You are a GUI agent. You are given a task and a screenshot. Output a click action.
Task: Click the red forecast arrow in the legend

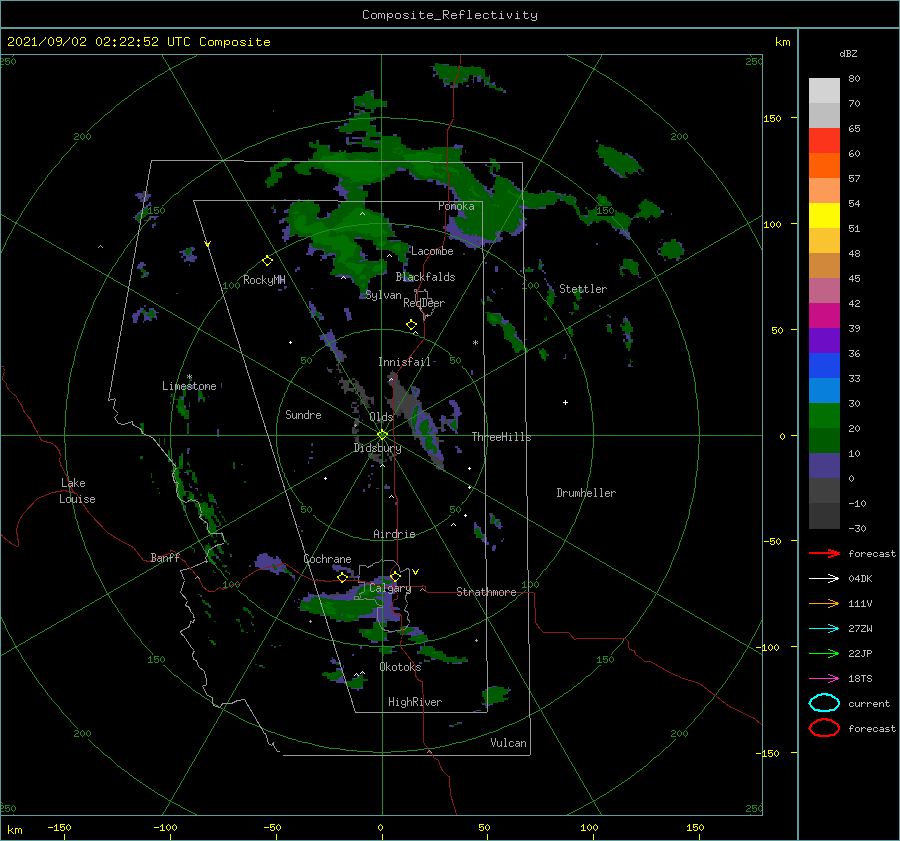(x=824, y=553)
